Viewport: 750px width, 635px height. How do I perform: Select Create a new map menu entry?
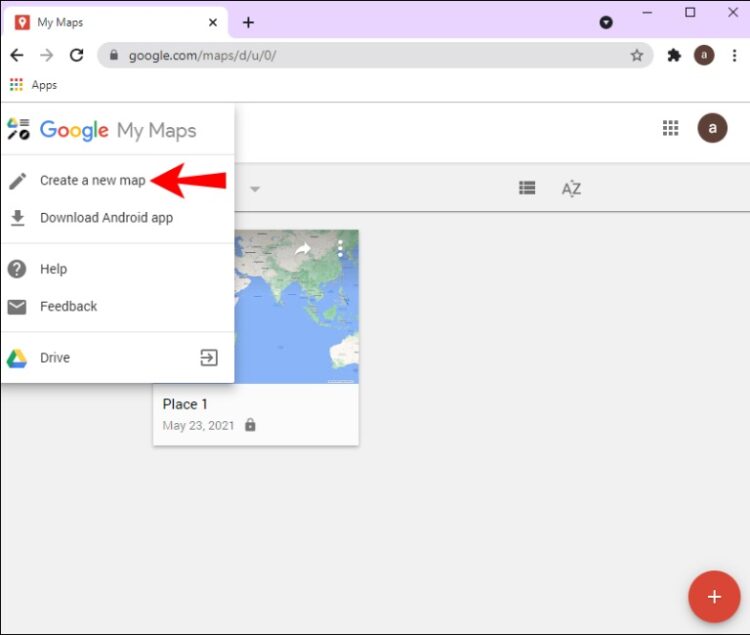[118, 181]
